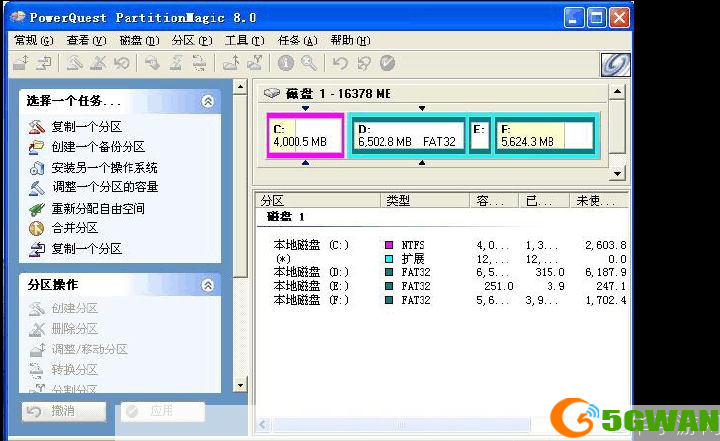Click the 调整/移动分区 operation
720x441 pixels.
coord(90,350)
